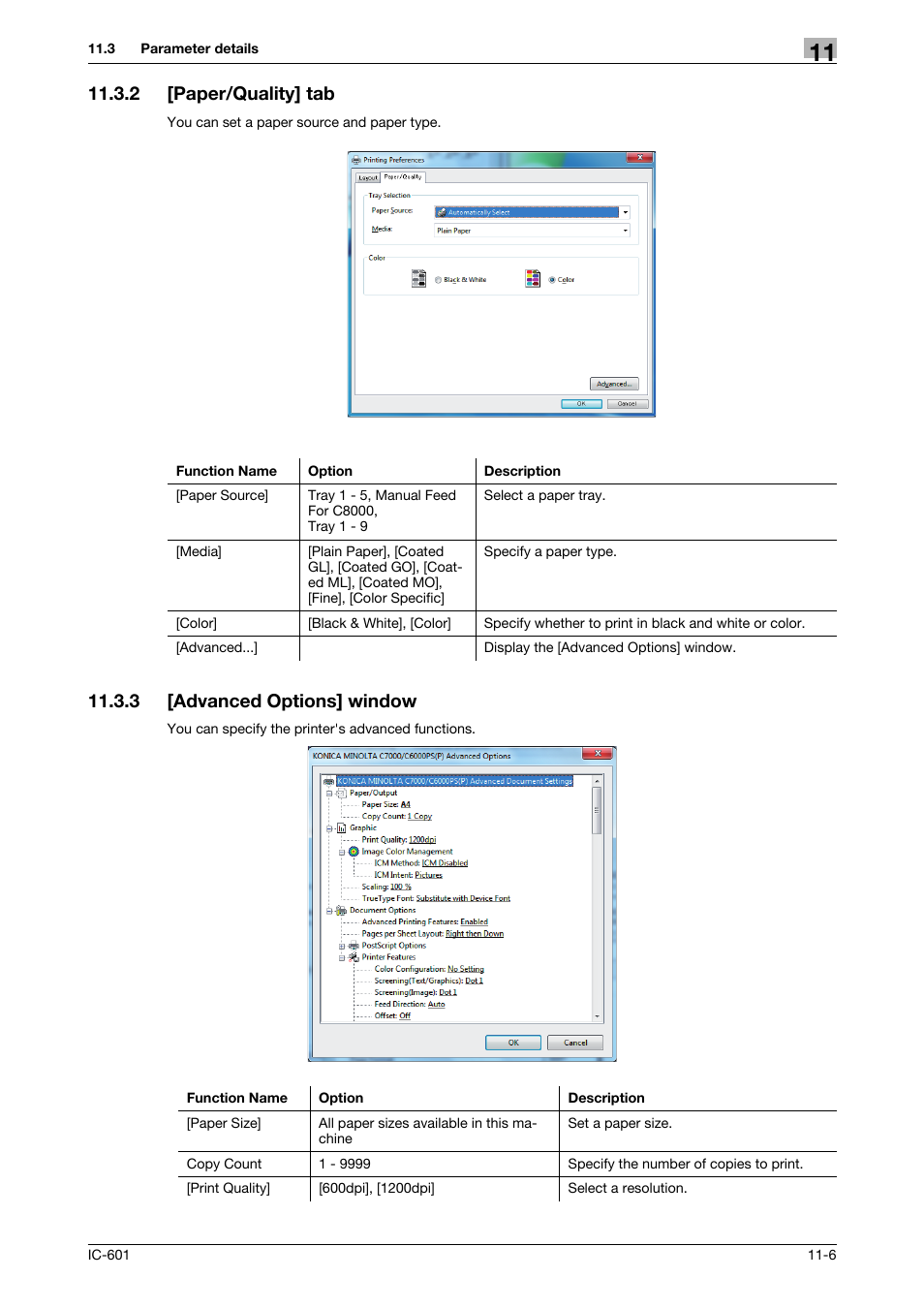
Task: Click the Paper/Output page icon in tree
Action: [x=341, y=793]
